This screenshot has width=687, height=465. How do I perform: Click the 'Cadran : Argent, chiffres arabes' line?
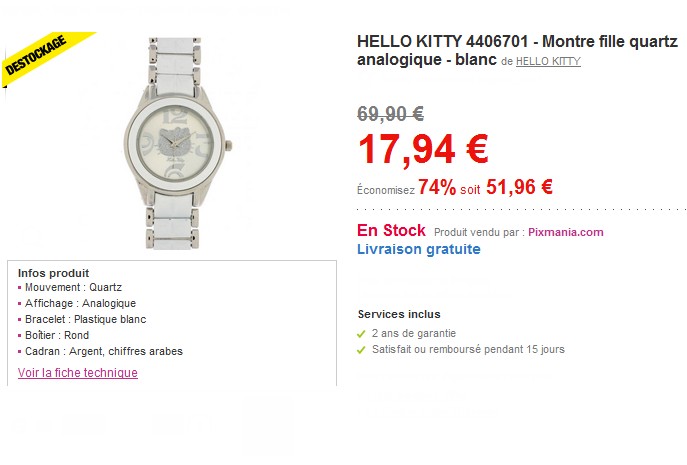104,351
